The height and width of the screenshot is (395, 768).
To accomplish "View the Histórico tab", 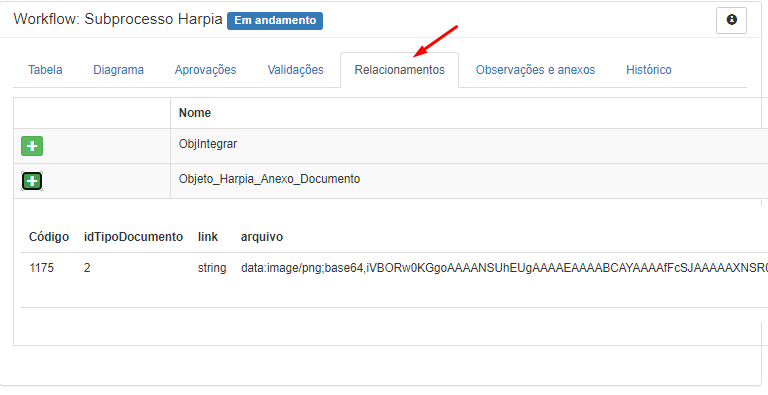I will [648, 70].
